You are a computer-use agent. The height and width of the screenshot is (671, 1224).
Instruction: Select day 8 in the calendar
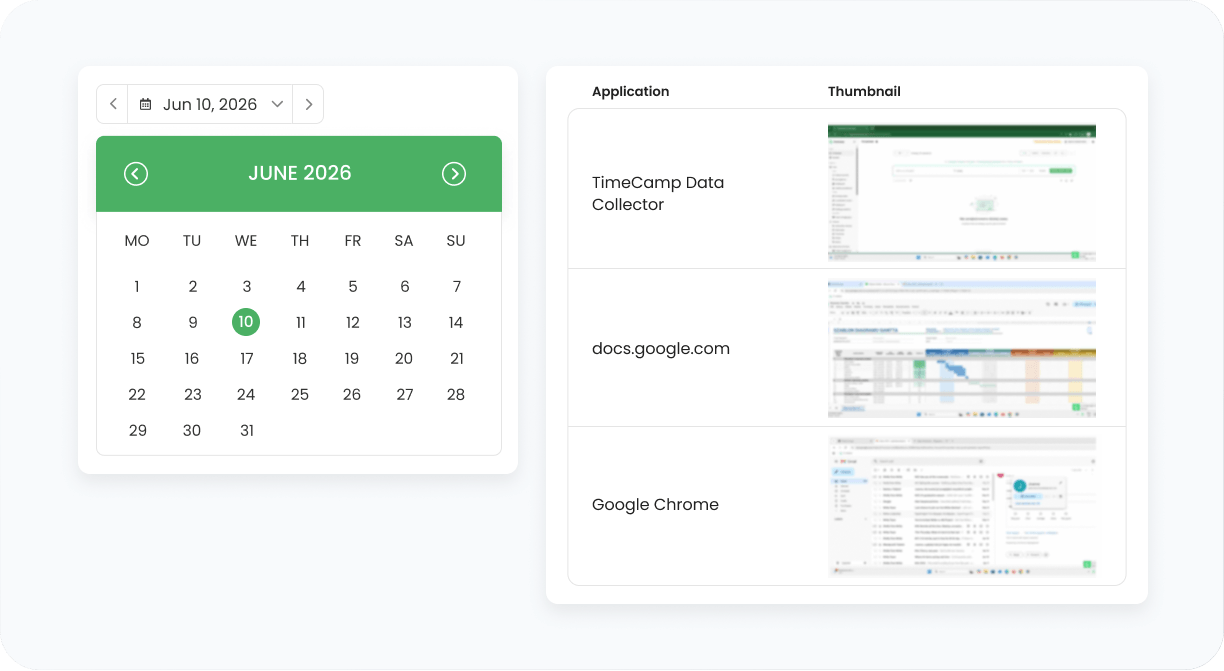pos(137,323)
